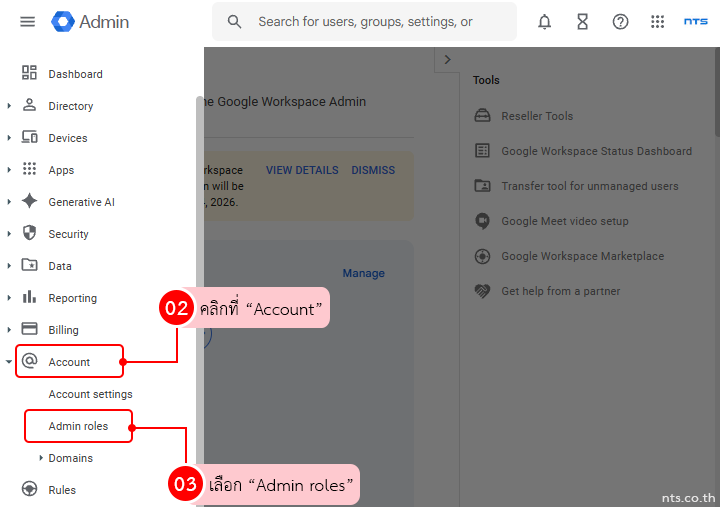This screenshot has width=720, height=507.
Task: Open the Domains menu item
Action: click(71, 458)
